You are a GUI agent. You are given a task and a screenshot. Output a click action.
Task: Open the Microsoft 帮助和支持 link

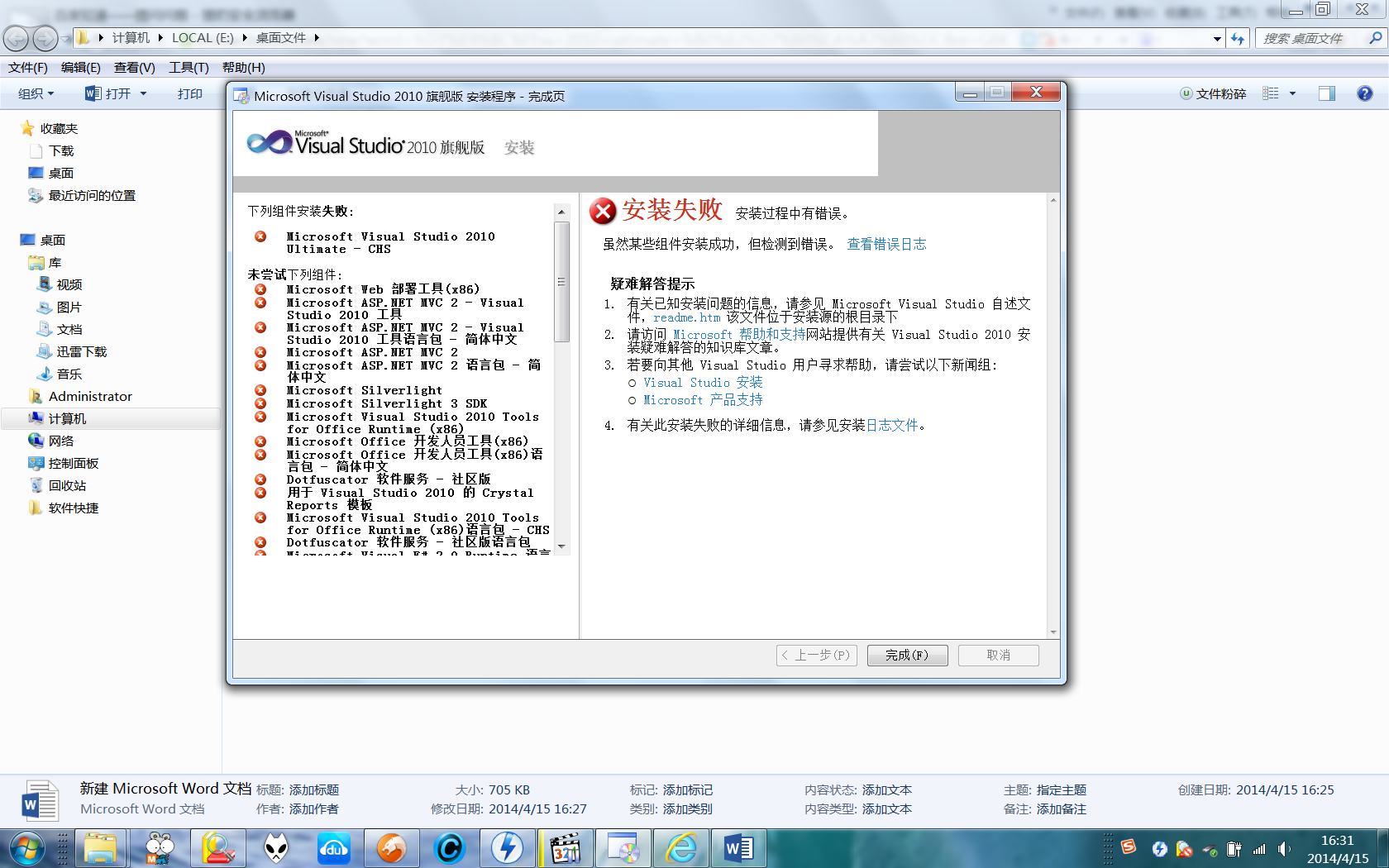tap(739, 334)
